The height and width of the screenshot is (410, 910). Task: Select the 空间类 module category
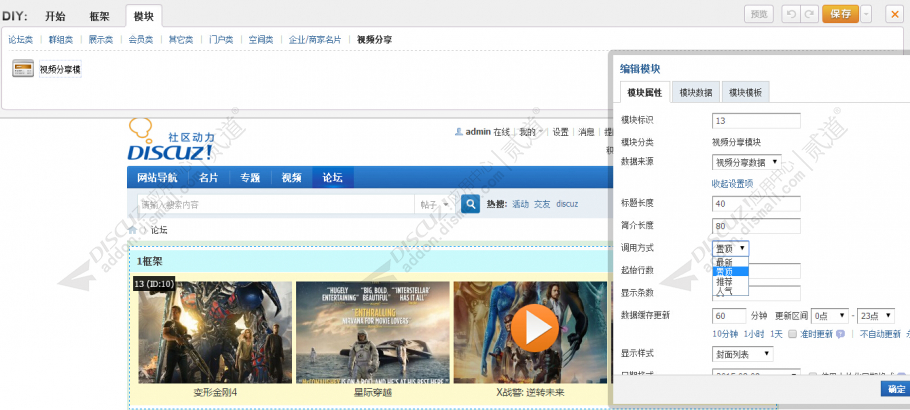click(261, 39)
